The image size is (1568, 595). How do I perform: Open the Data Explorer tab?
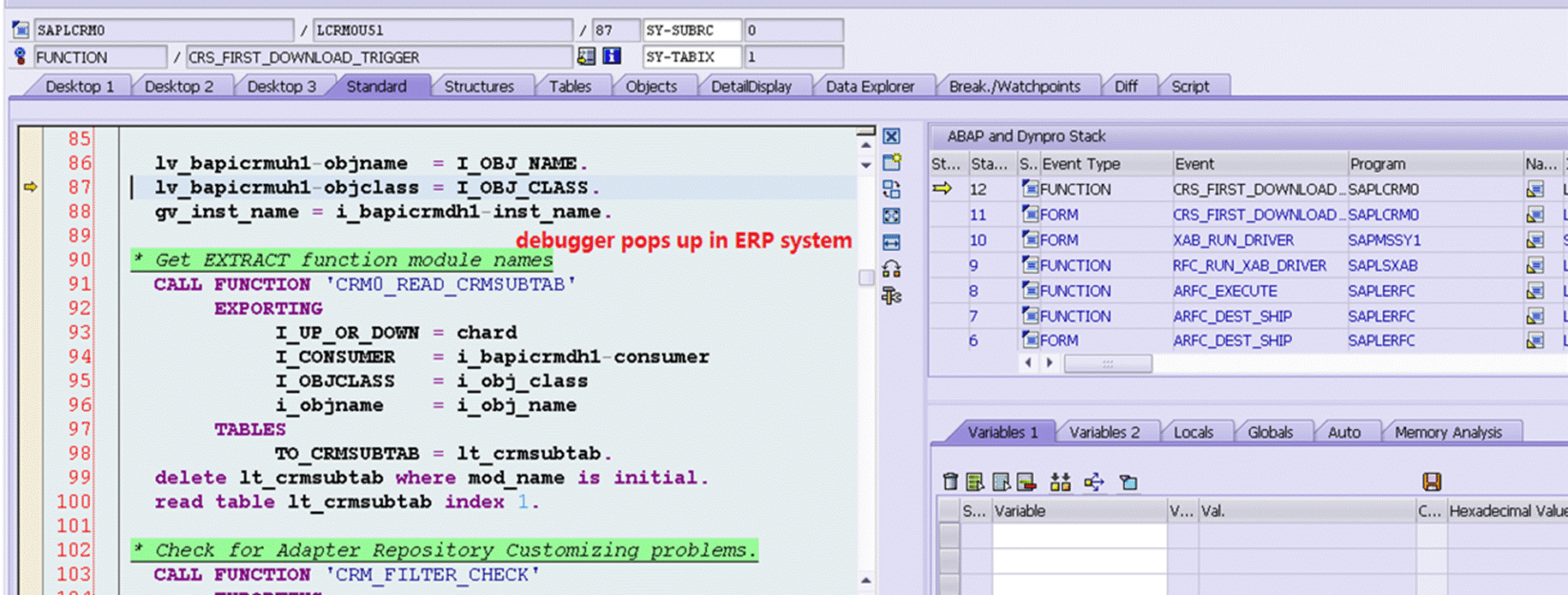[x=870, y=86]
